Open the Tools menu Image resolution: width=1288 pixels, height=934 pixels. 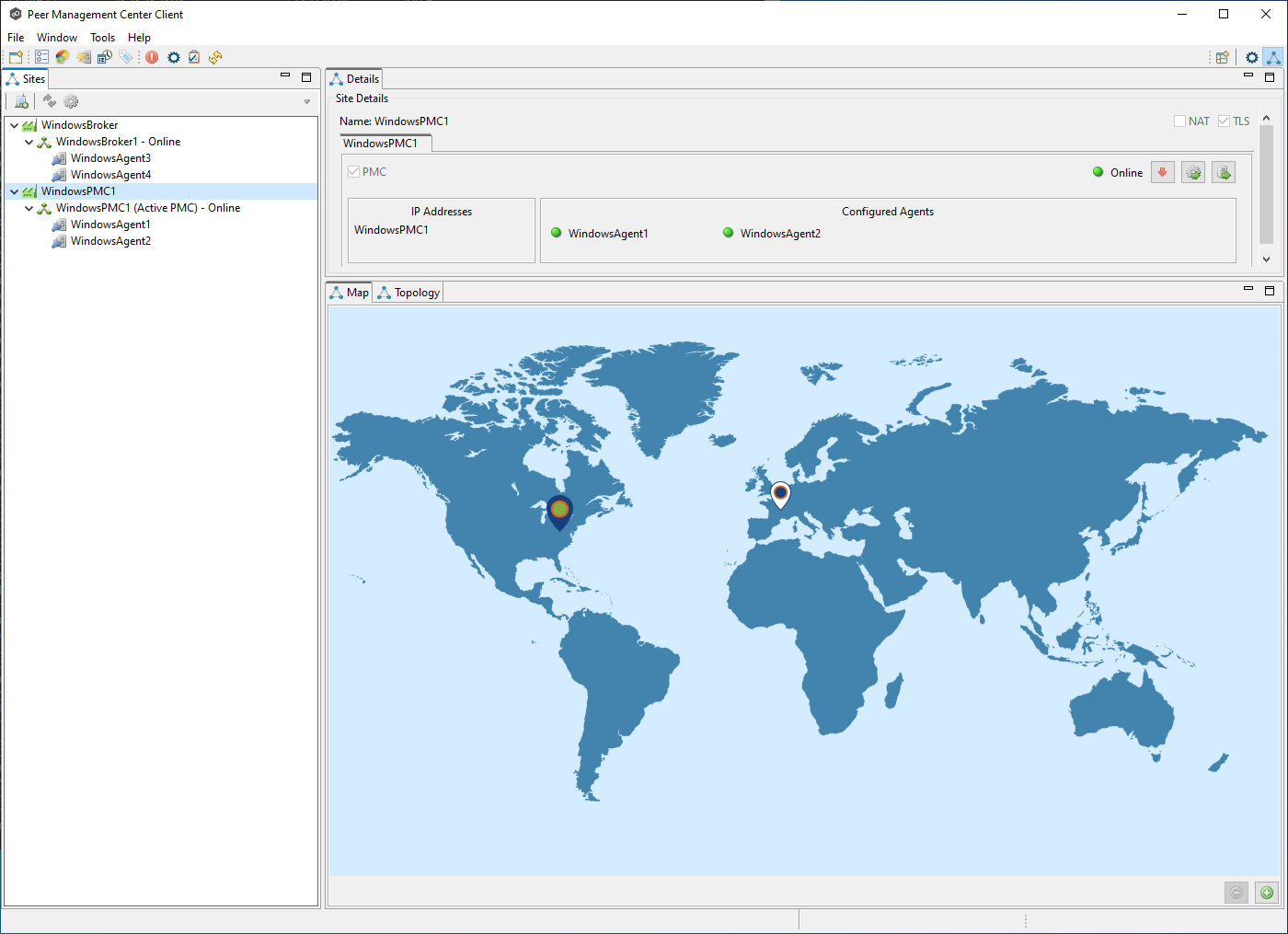tap(102, 38)
